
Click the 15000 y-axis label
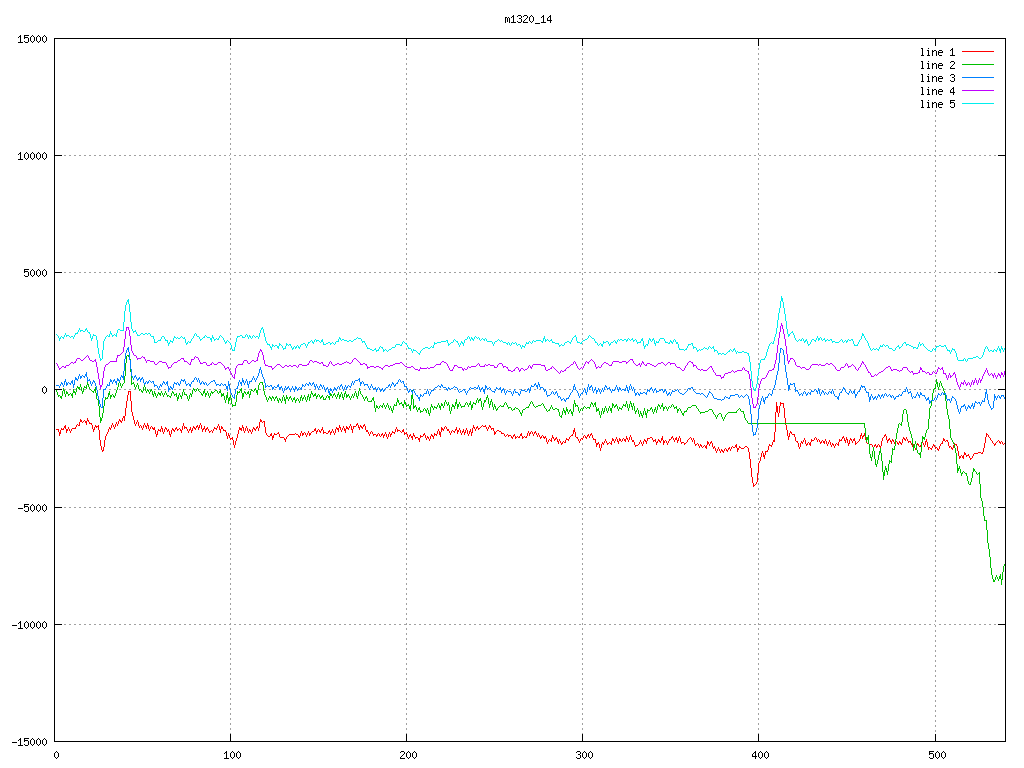click(x=31, y=39)
